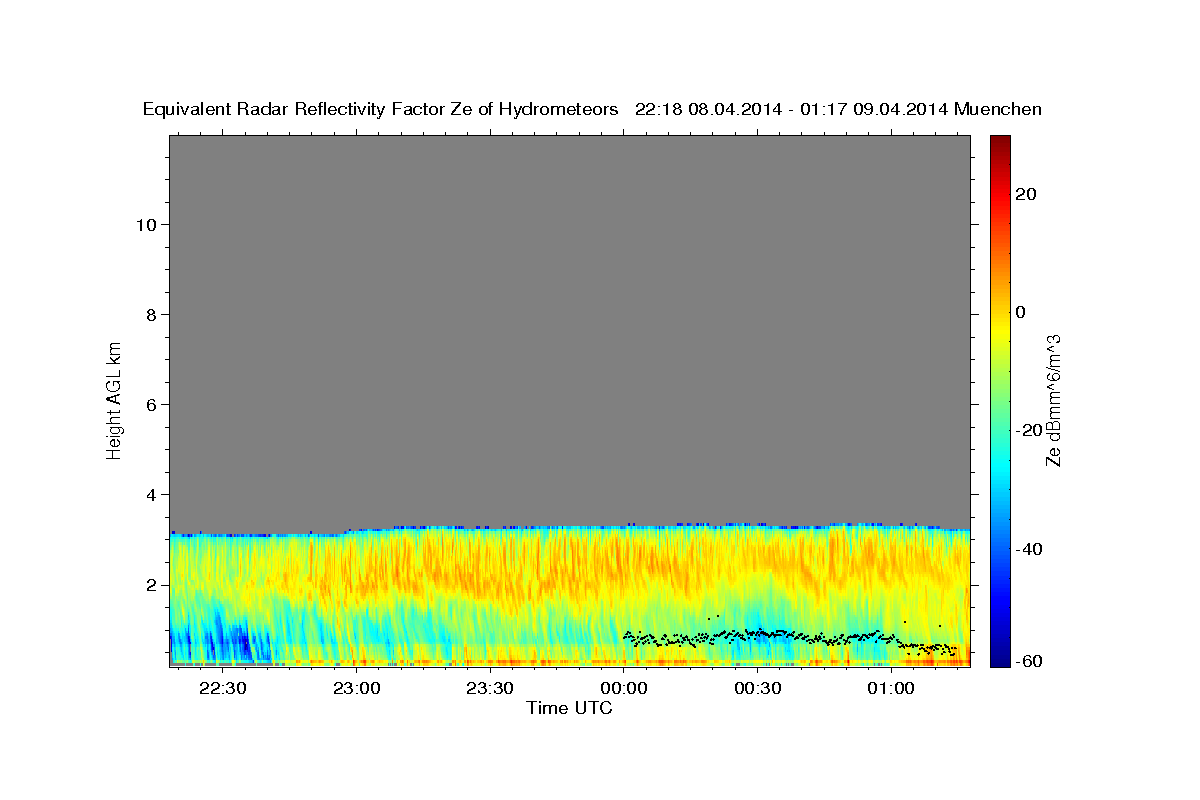The image size is (1200, 800).
Task: Click the "23:00" time tick label
Action: tap(356, 688)
